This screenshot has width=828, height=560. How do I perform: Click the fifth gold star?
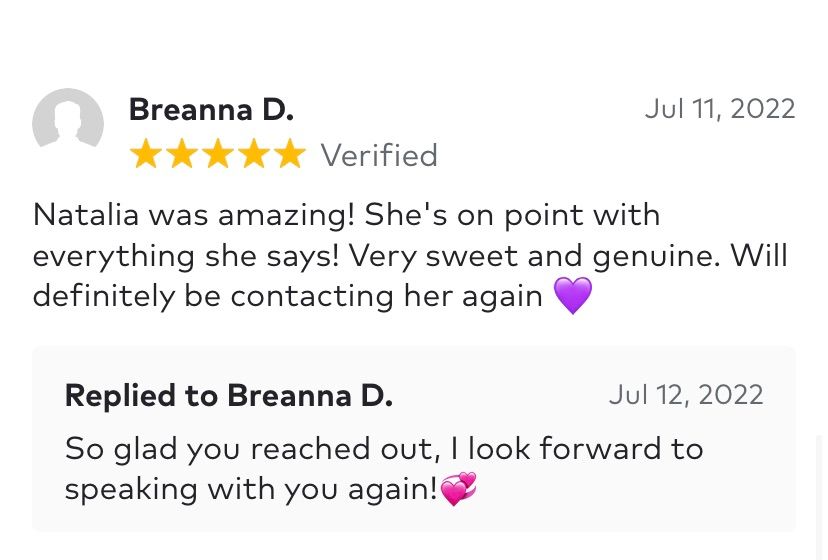pyautogui.click(x=290, y=154)
